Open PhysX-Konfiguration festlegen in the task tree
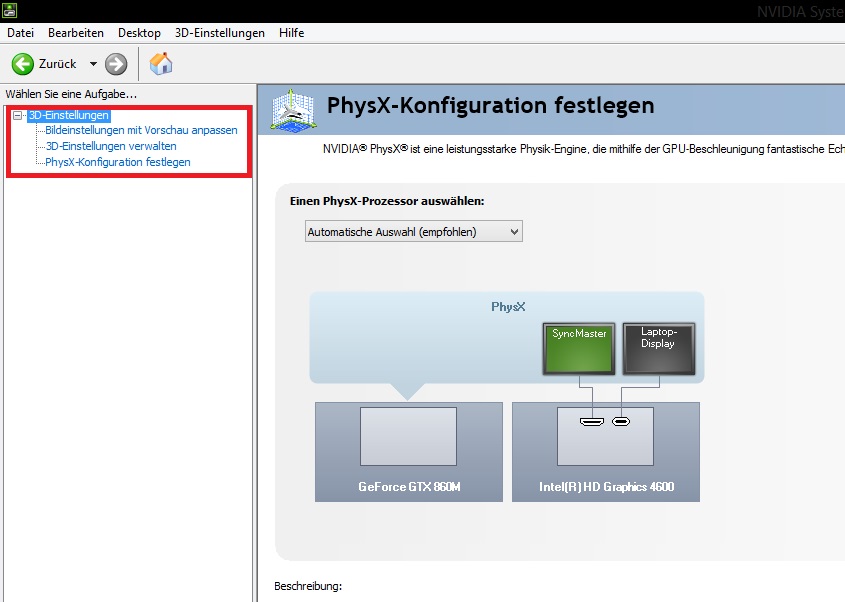 click(117, 162)
